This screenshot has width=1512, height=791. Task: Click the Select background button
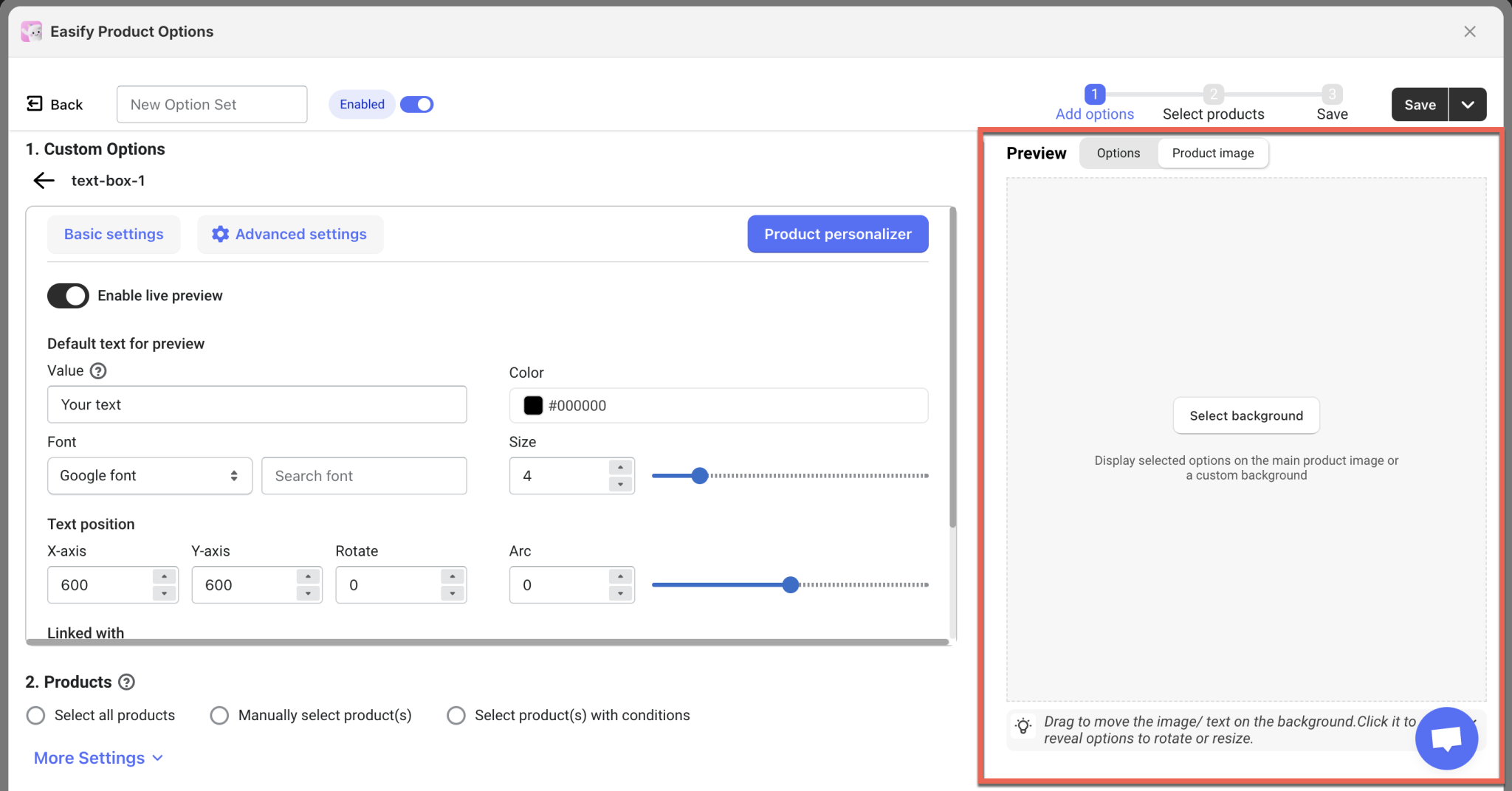point(1245,416)
